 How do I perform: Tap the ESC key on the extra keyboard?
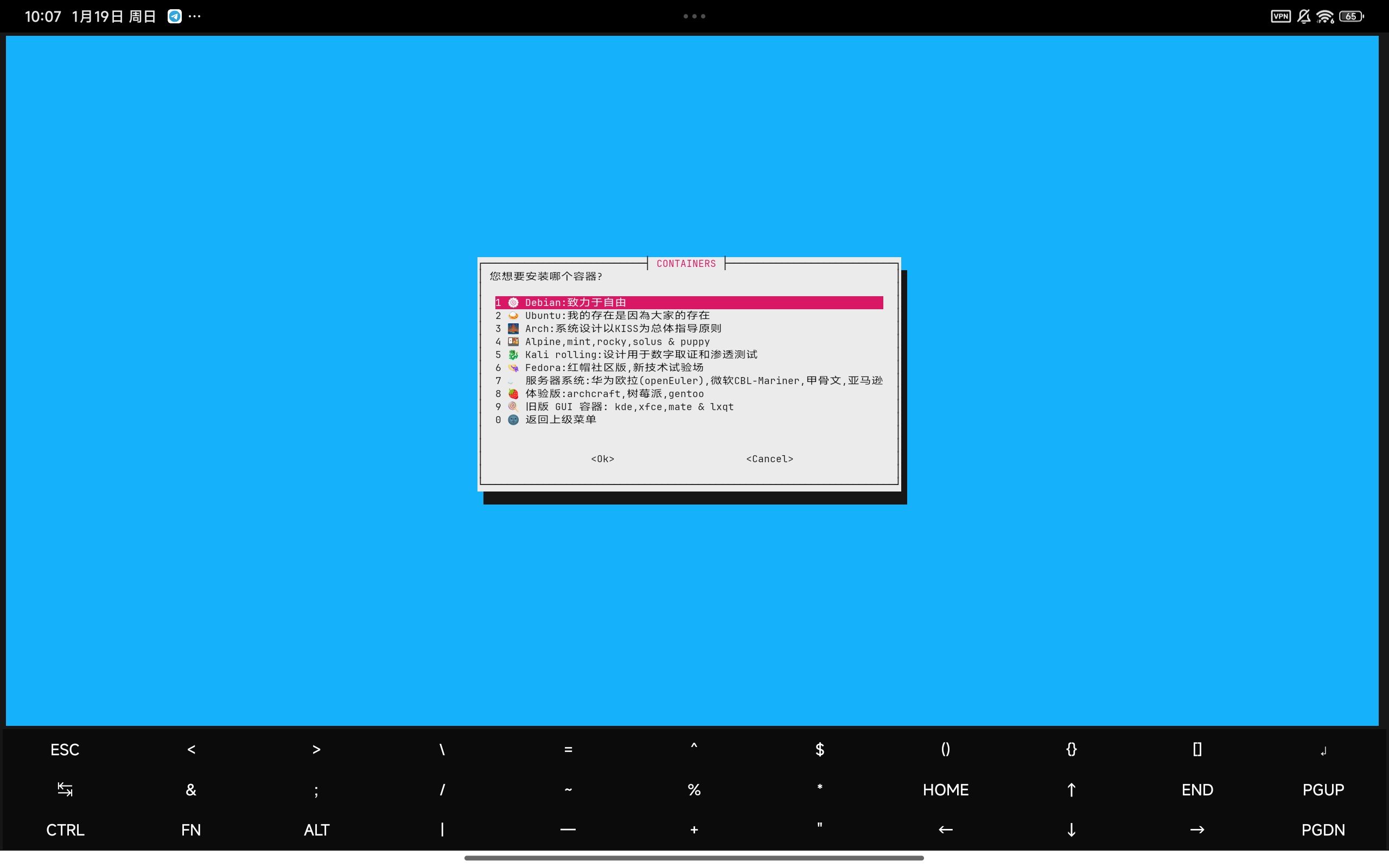tap(65, 750)
